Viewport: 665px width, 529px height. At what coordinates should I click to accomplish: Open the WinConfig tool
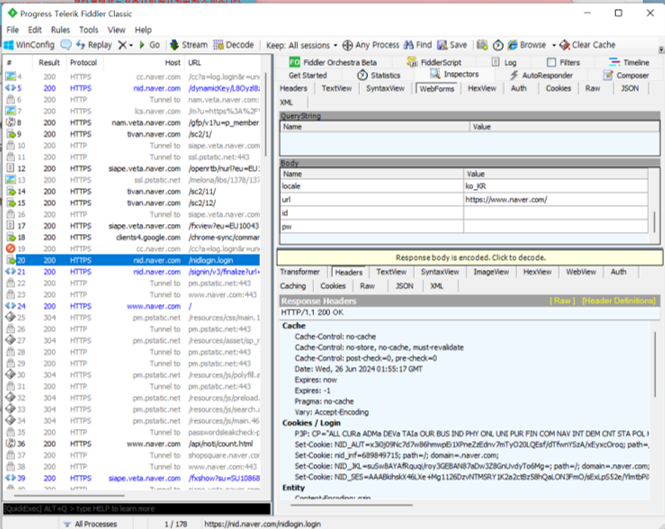(29, 45)
